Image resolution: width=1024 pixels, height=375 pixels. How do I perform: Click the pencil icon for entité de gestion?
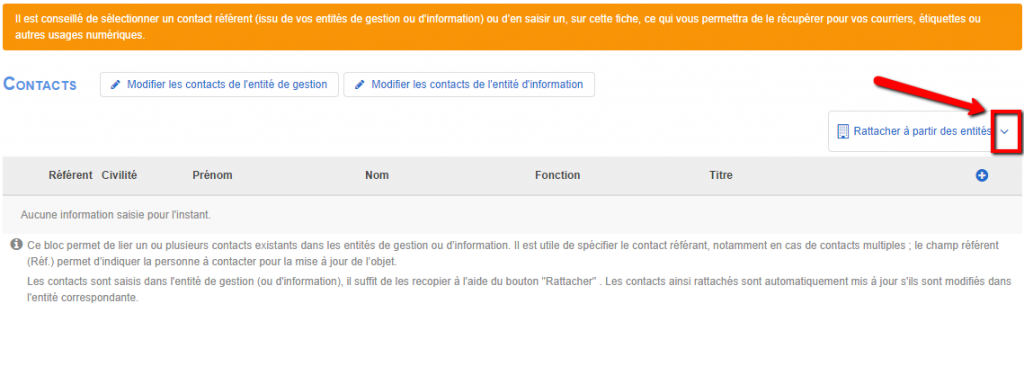pyautogui.click(x=116, y=85)
